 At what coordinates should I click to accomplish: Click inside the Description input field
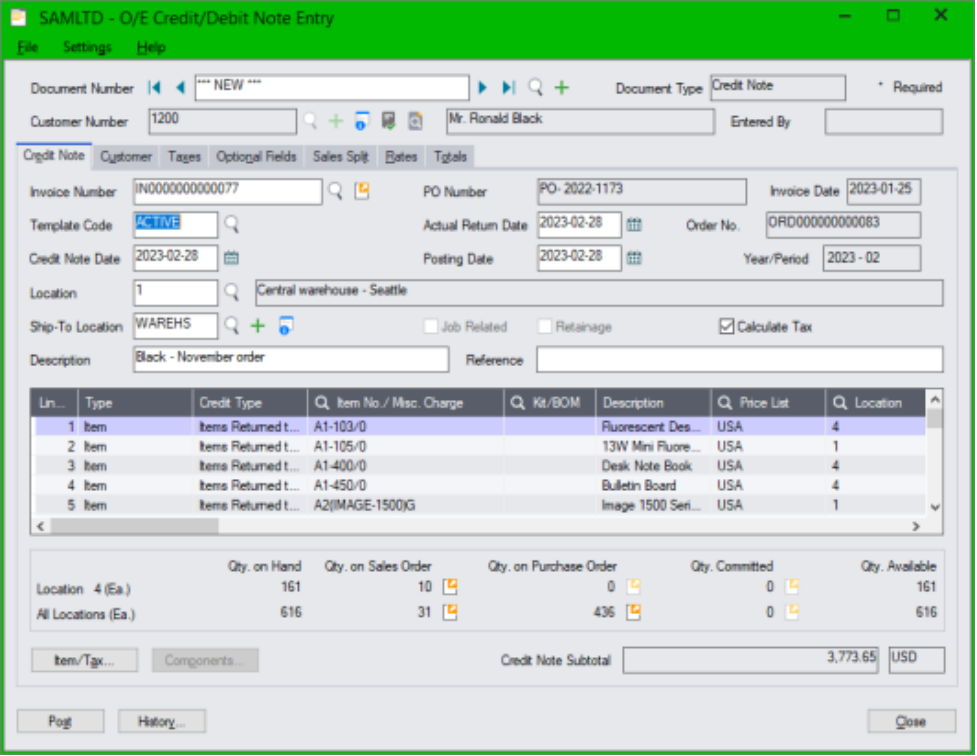pos(290,360)
